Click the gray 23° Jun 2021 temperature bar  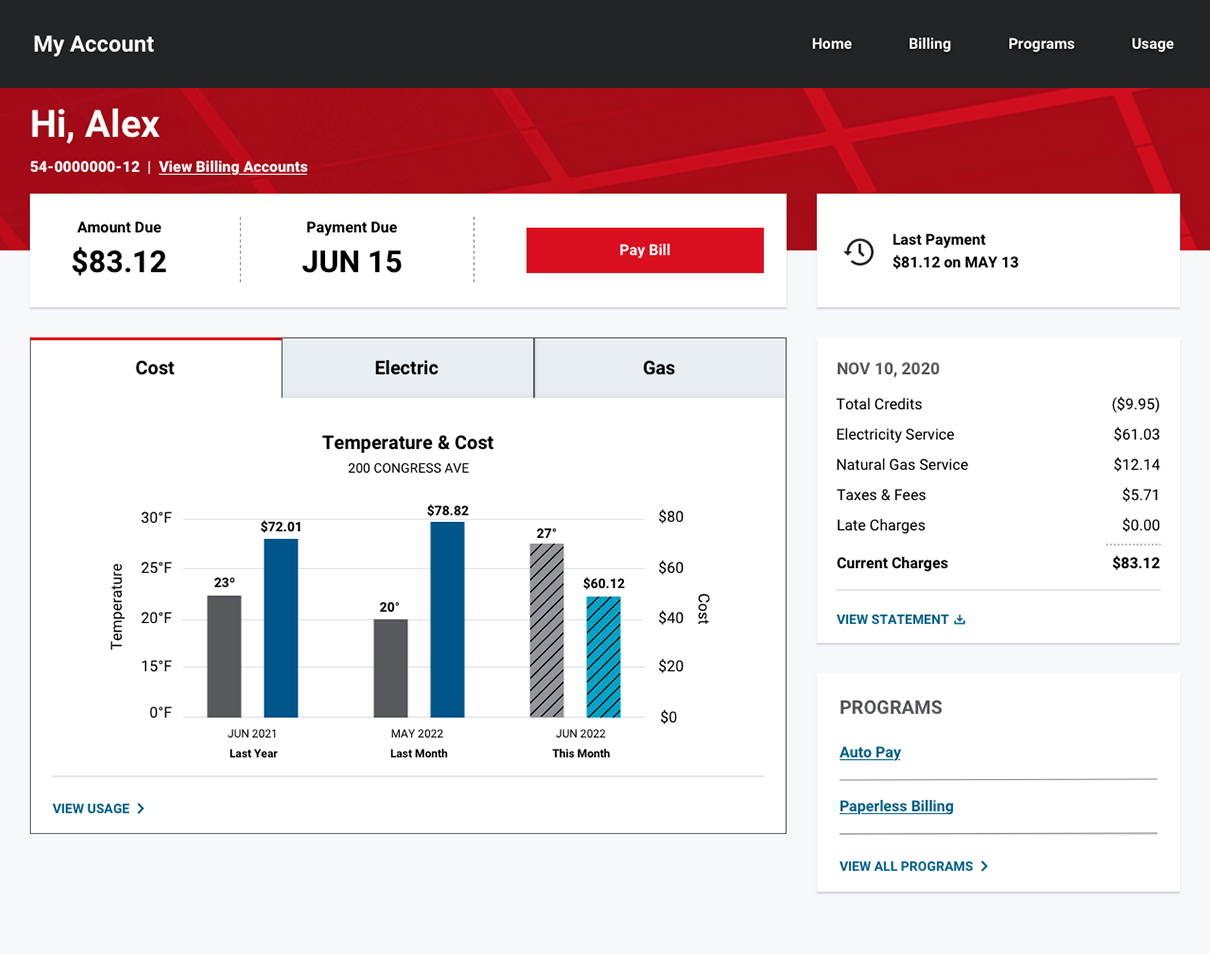point(224,656)
